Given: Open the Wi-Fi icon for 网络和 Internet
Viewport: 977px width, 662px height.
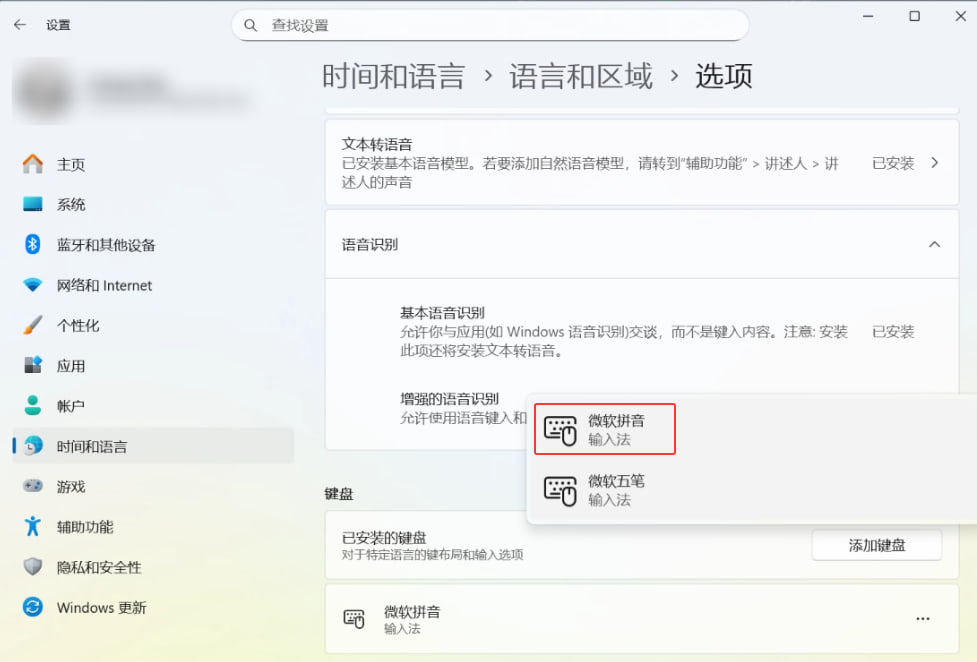Looking at the screenshot, I should [x=32, y=285].
